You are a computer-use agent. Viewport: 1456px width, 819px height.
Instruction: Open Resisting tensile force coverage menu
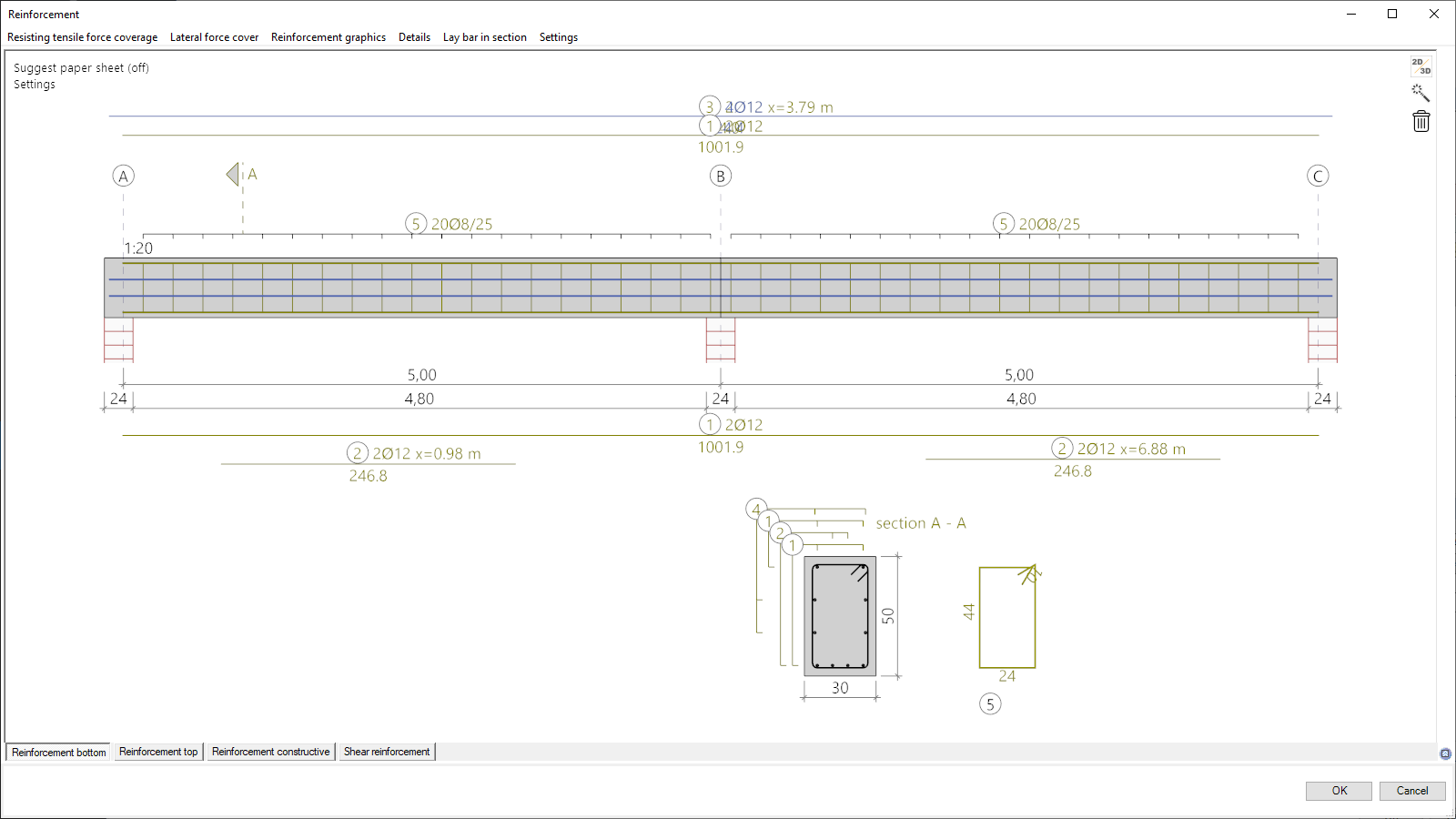point(83,37)
